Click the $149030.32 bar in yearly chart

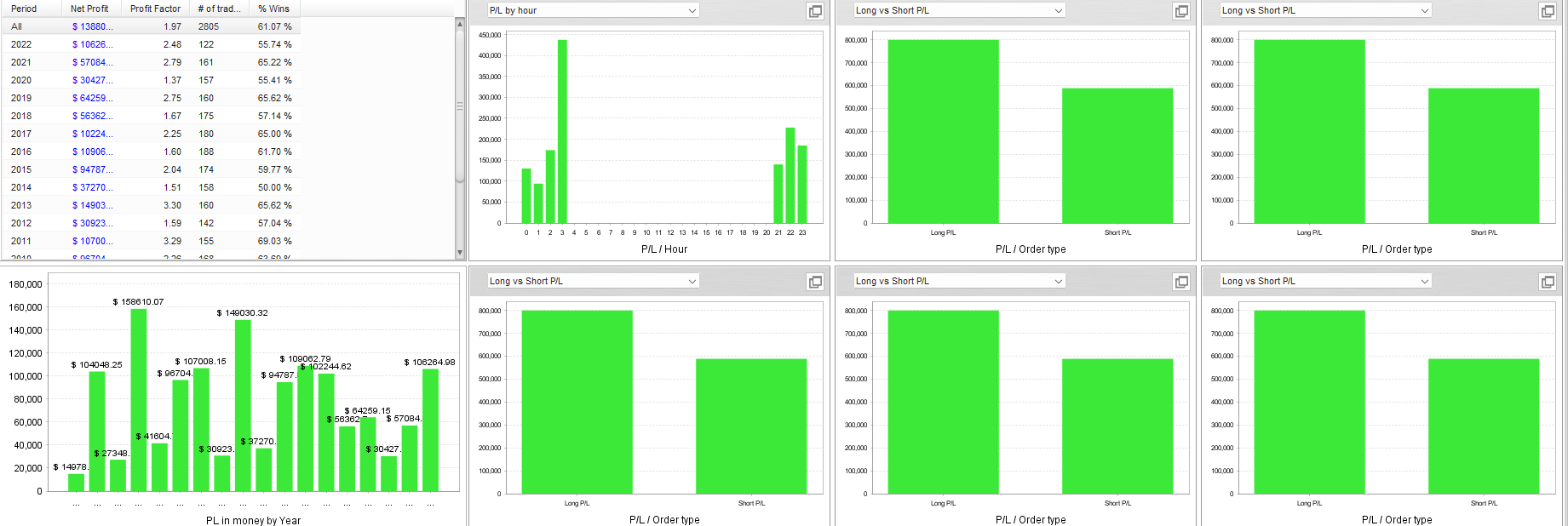pyautogui.click(x=243, y=405)
